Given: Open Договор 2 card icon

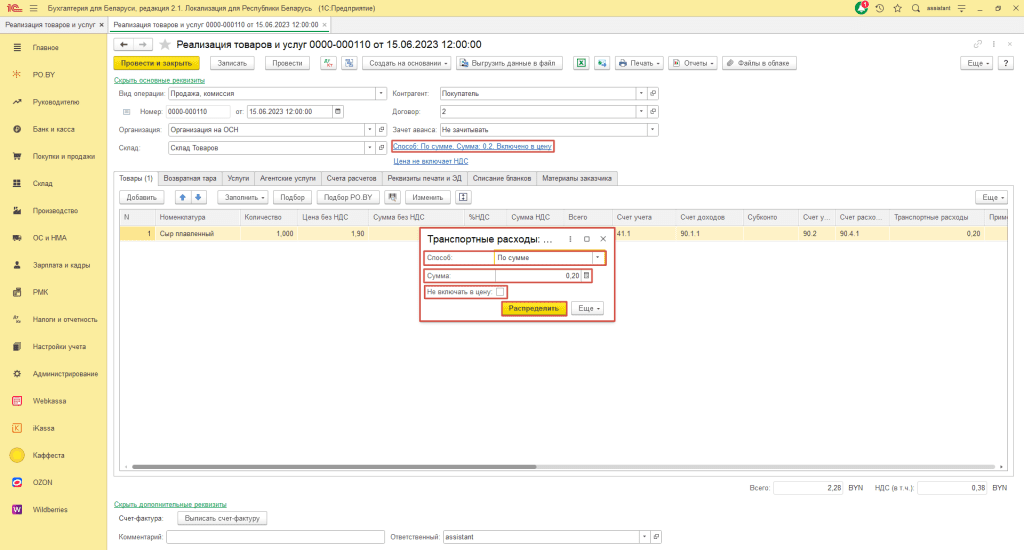Looking at the screenshot, I should pyautogui.click(x=652, y=112).
